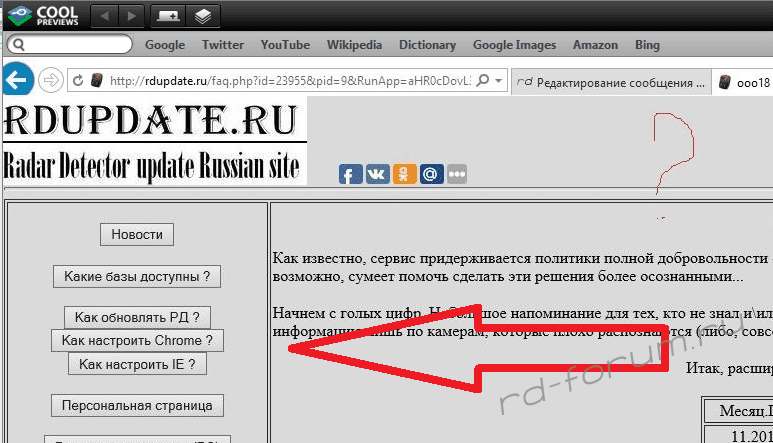The image size is (773, 443).
Task: Click CoolPreviews previous arrow
Action: (x=105, y=16)
